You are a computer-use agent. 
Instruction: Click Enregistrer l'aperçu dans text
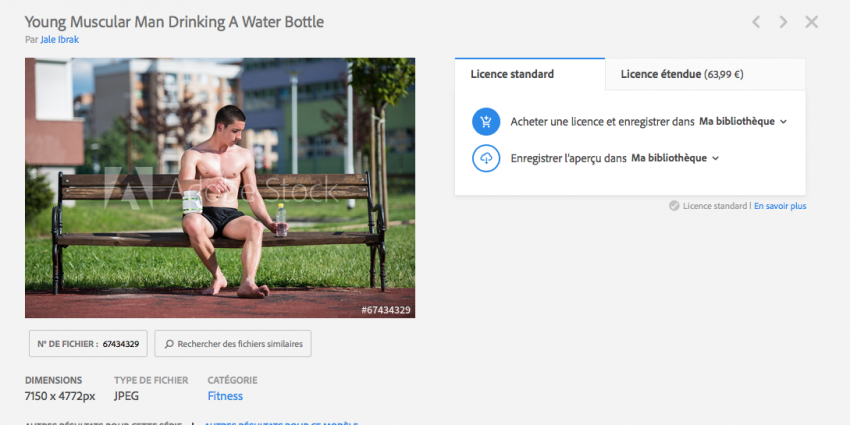(x=569, y=158)
